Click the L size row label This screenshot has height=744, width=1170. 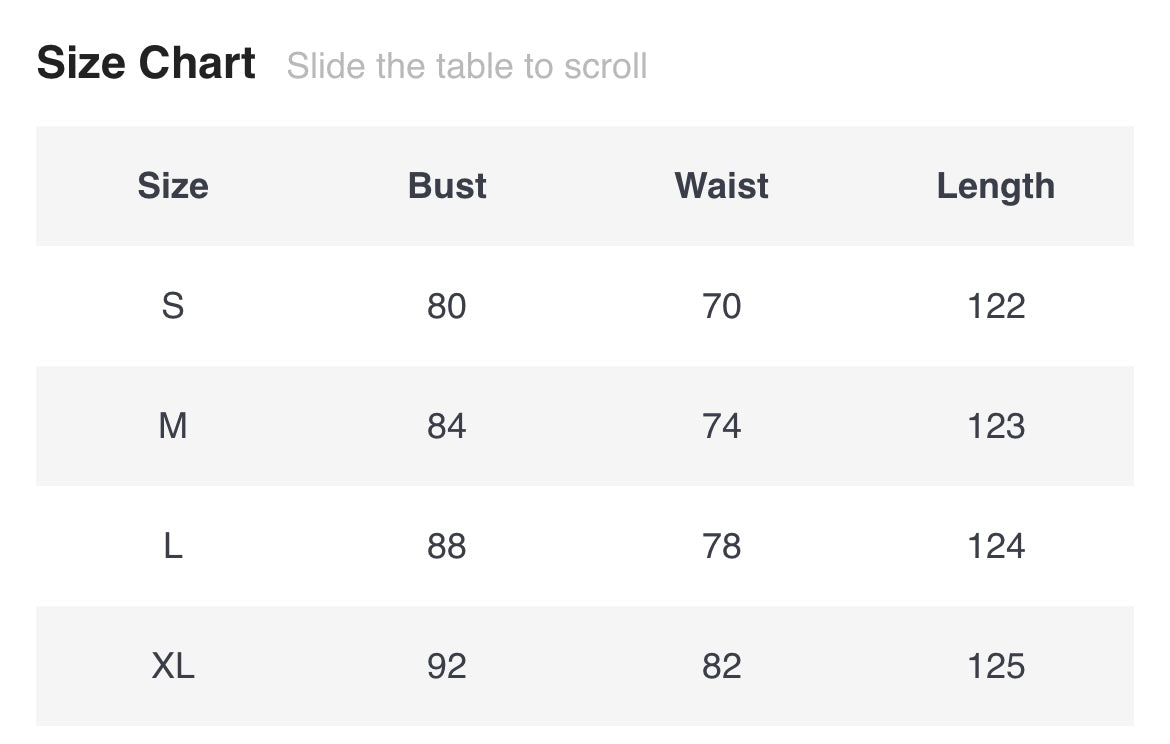(173, 546)
